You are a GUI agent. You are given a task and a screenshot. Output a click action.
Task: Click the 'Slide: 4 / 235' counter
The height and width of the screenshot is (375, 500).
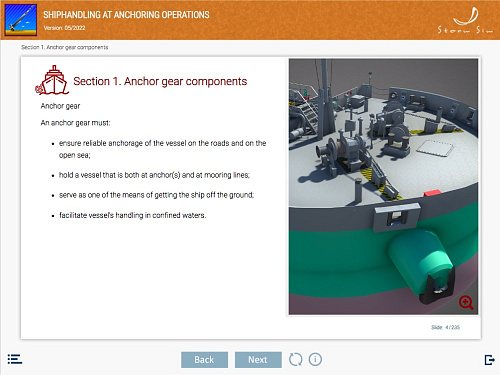coord(445,327)
